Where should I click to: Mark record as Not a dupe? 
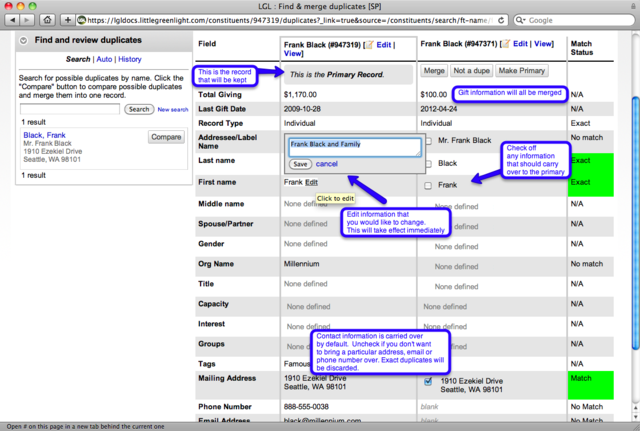click(471, 71)
